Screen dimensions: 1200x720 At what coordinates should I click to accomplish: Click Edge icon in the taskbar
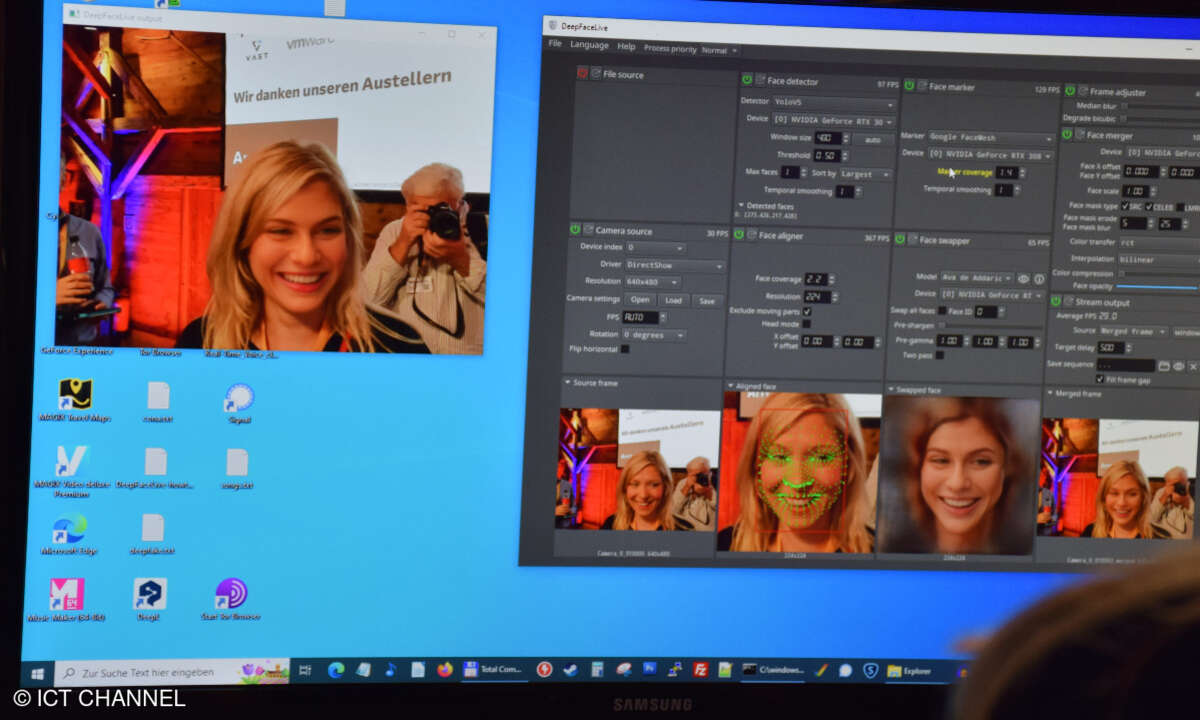(336, 669)
